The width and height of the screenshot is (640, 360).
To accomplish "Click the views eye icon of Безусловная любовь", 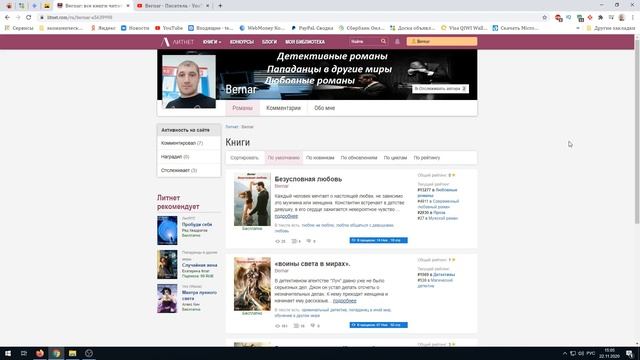I will (278, 241).
